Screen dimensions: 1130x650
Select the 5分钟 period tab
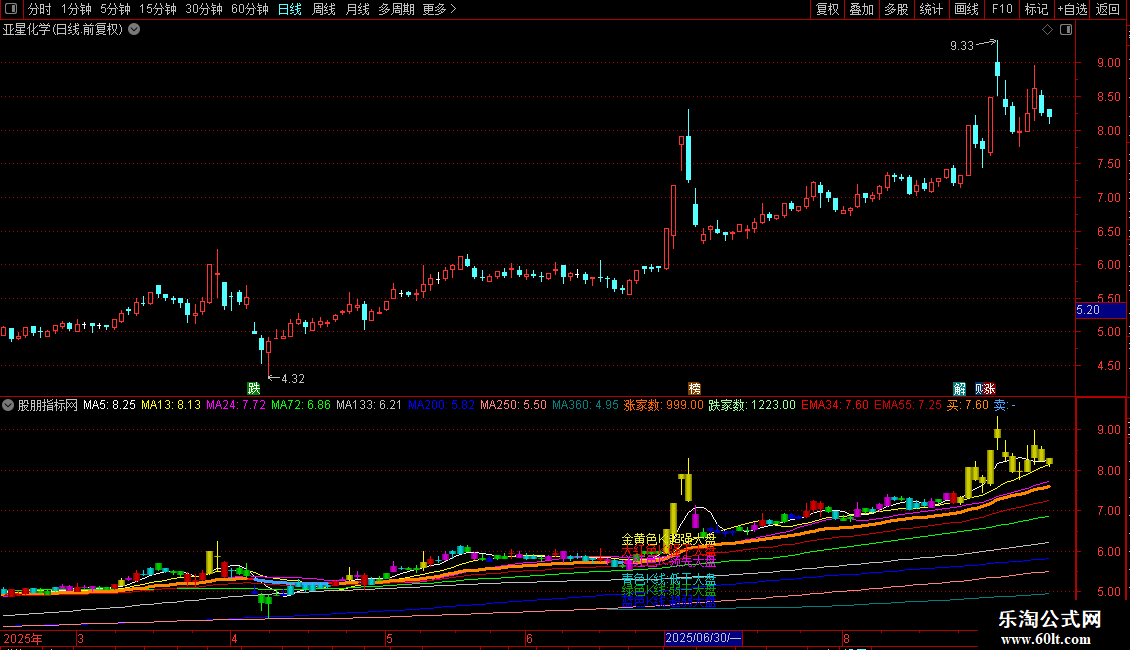point(115,9)
